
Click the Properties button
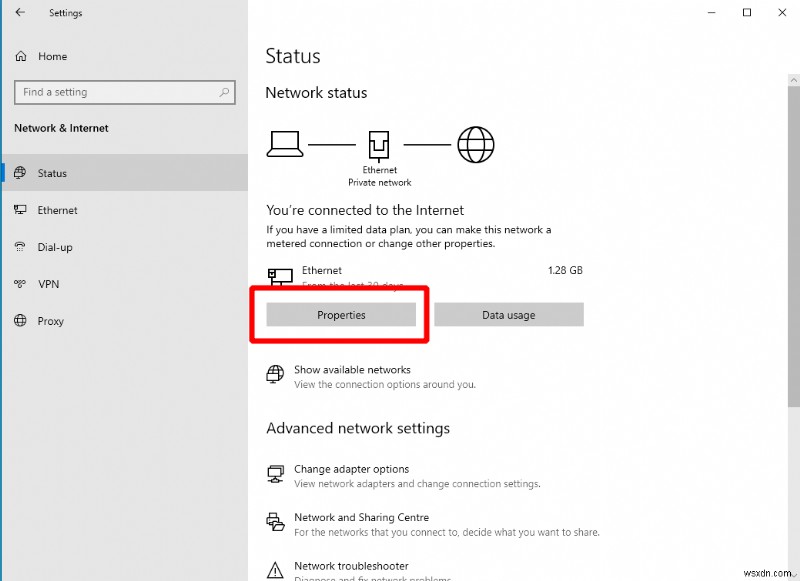[340, 314]
